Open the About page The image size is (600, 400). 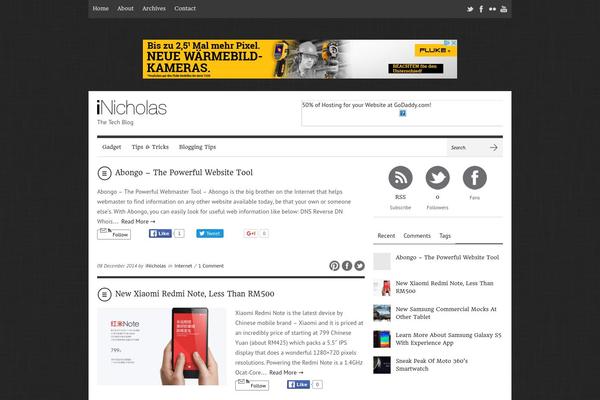tap(125, 8)
